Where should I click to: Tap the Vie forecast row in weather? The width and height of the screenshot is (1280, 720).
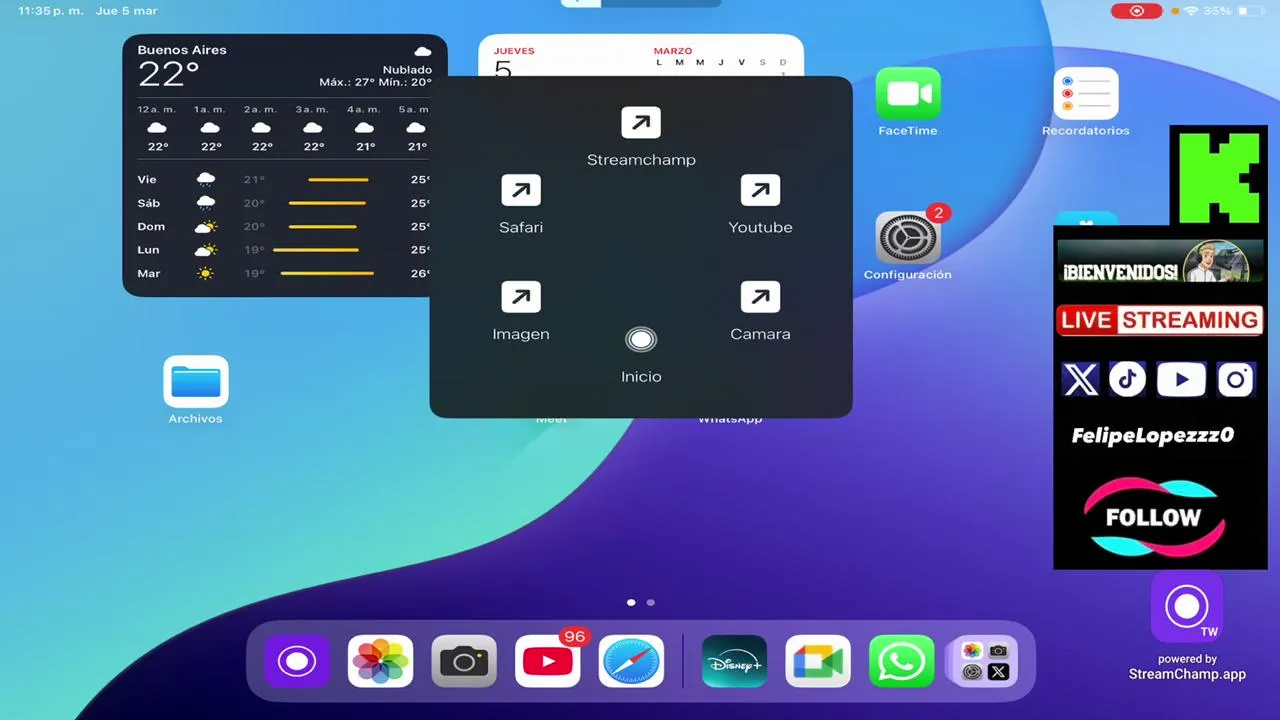click(x=284, y=180)
